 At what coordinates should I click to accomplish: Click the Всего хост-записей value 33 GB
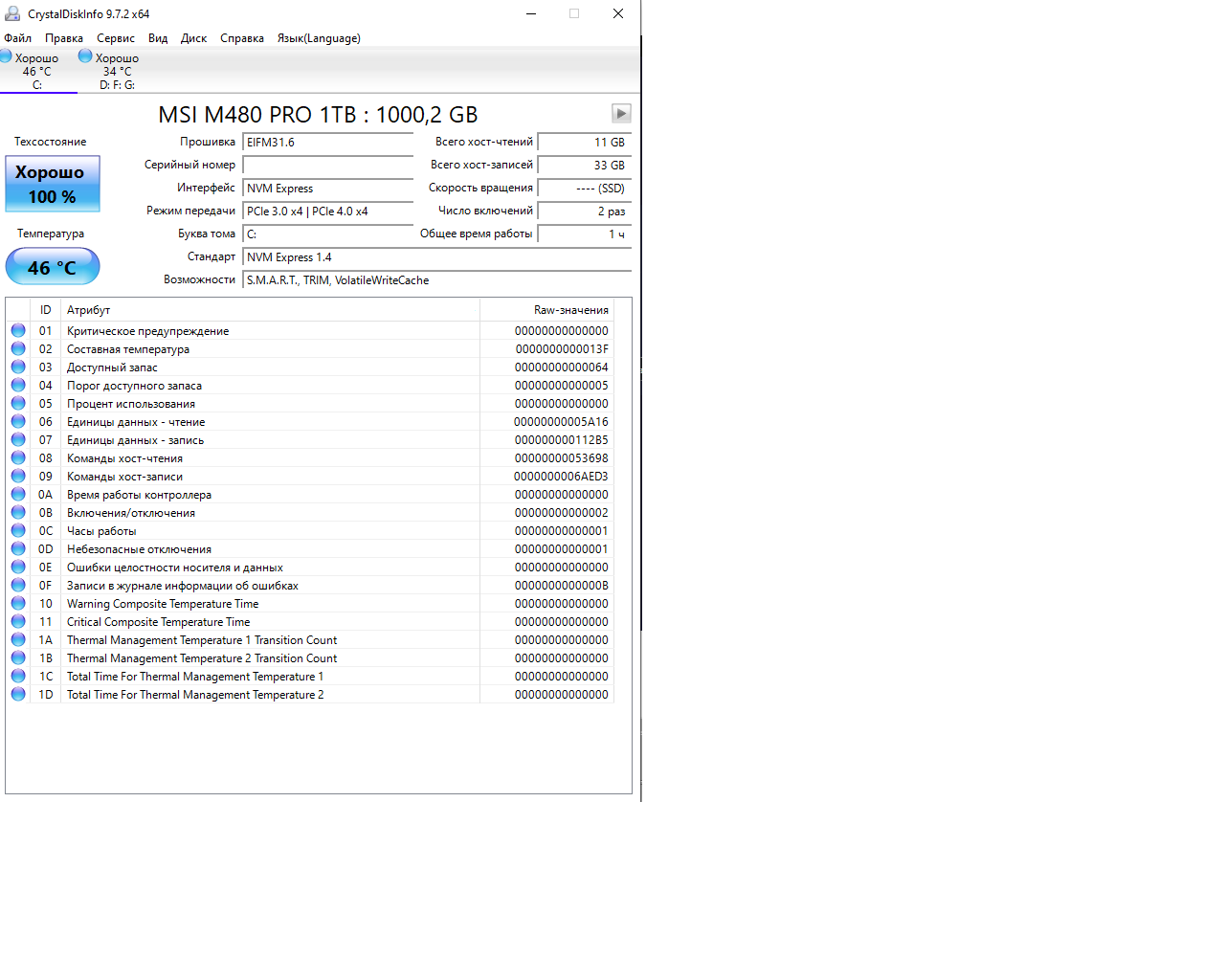click(585, 166)
